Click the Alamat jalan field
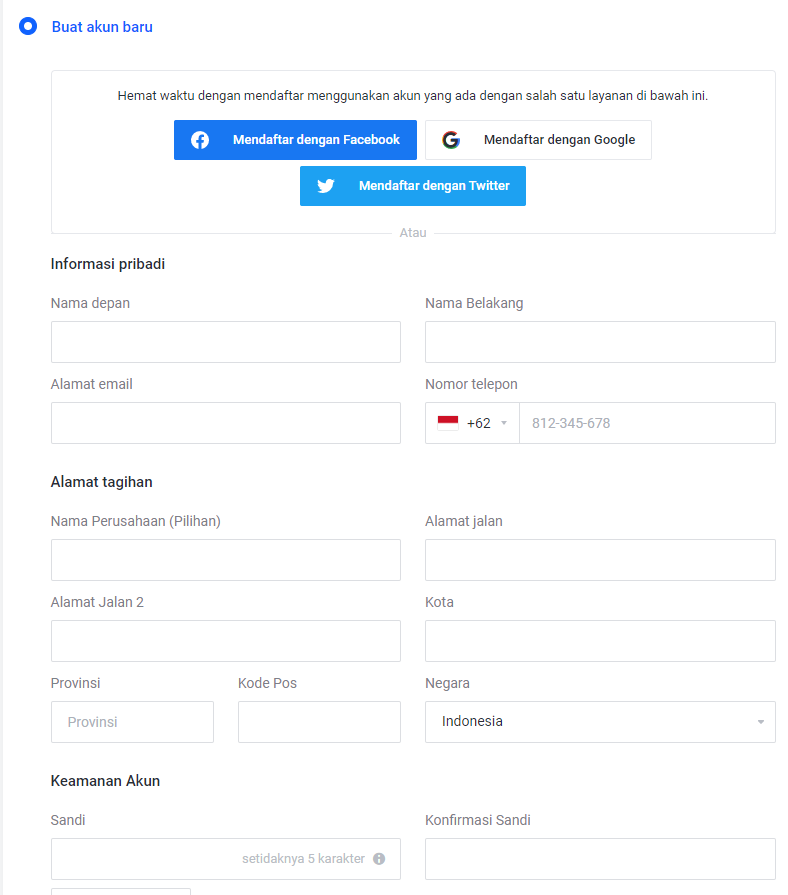 [x=600, y=560]
